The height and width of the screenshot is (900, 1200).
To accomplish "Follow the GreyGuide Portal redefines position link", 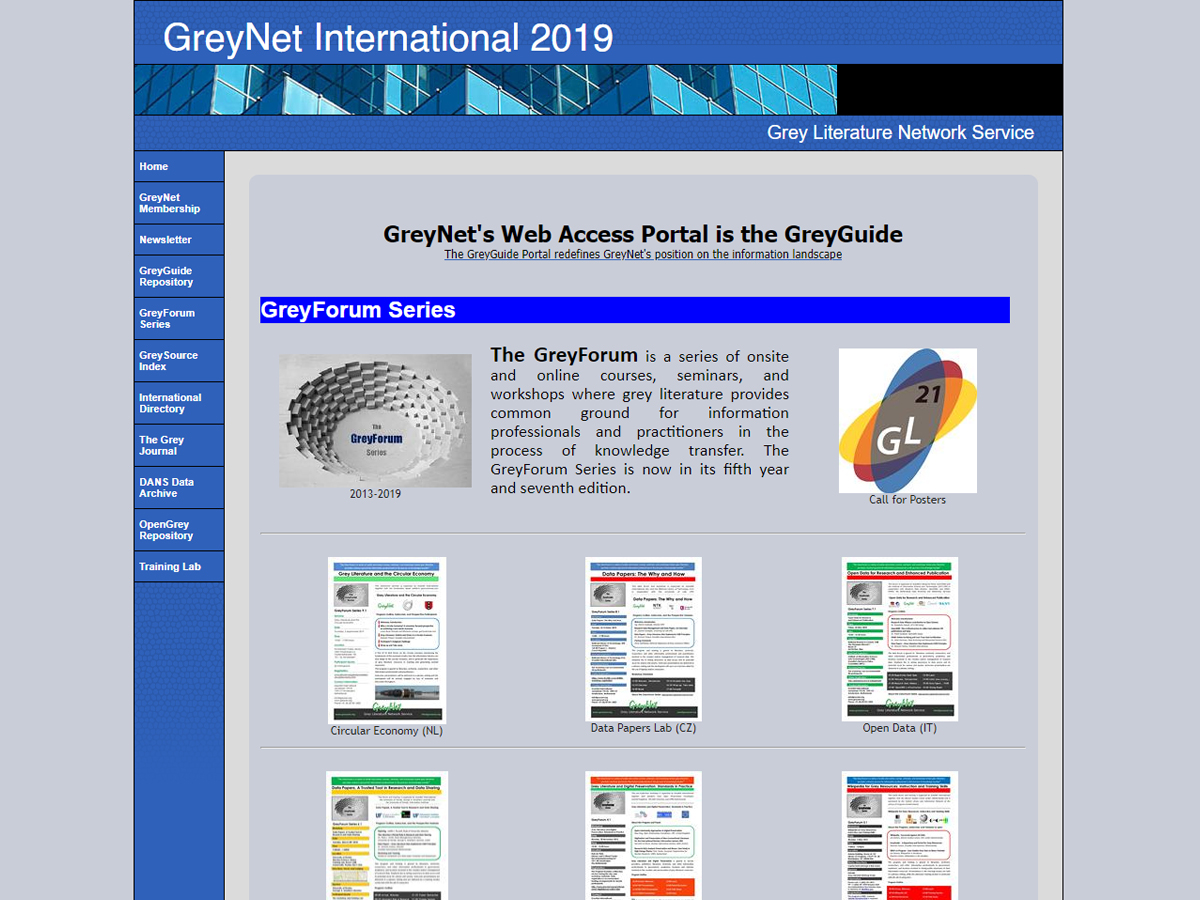I will (643, 255).
